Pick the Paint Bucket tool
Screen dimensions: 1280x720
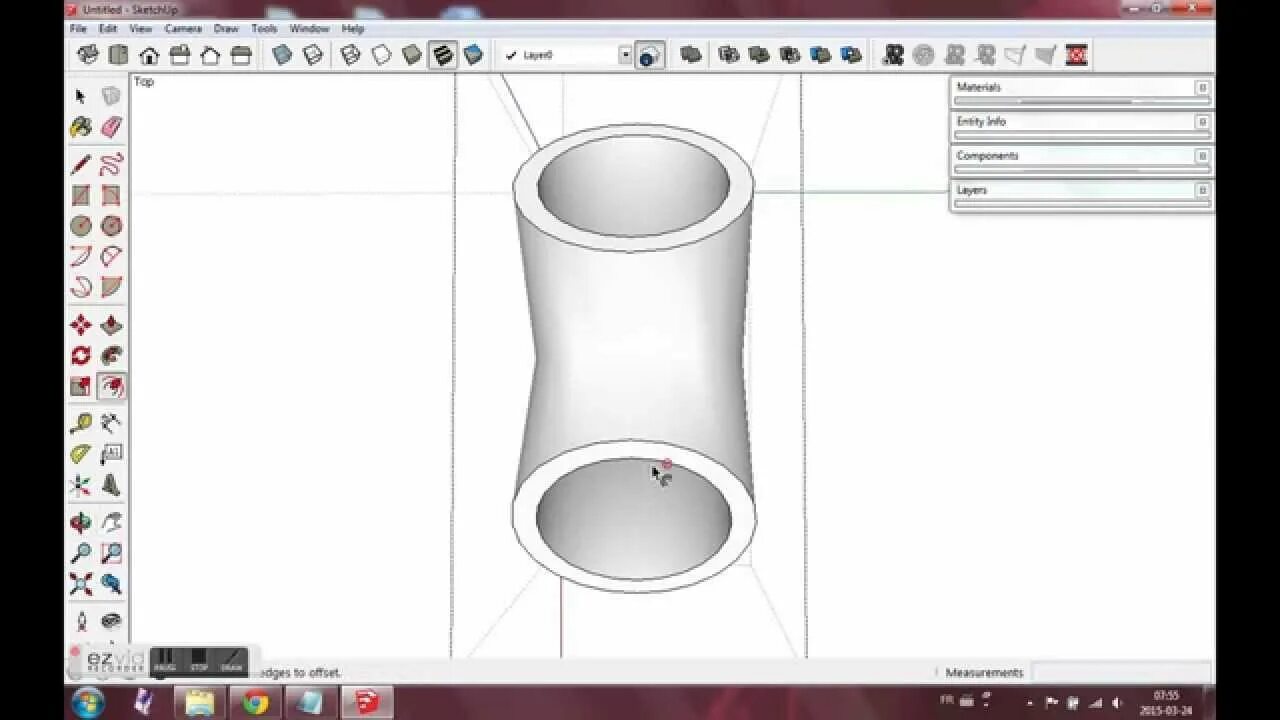(81, 127)
